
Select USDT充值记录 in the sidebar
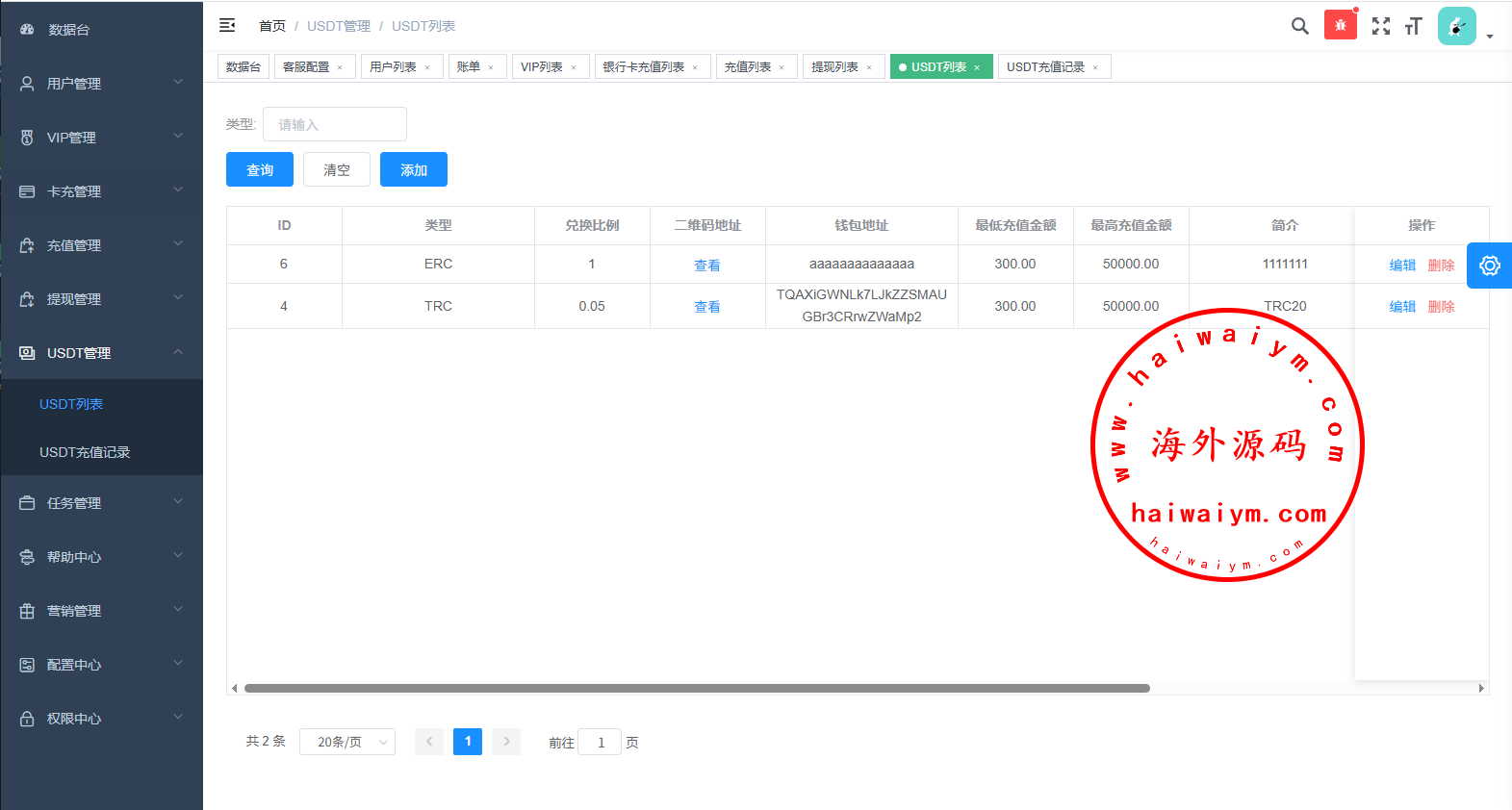(85, 452)
